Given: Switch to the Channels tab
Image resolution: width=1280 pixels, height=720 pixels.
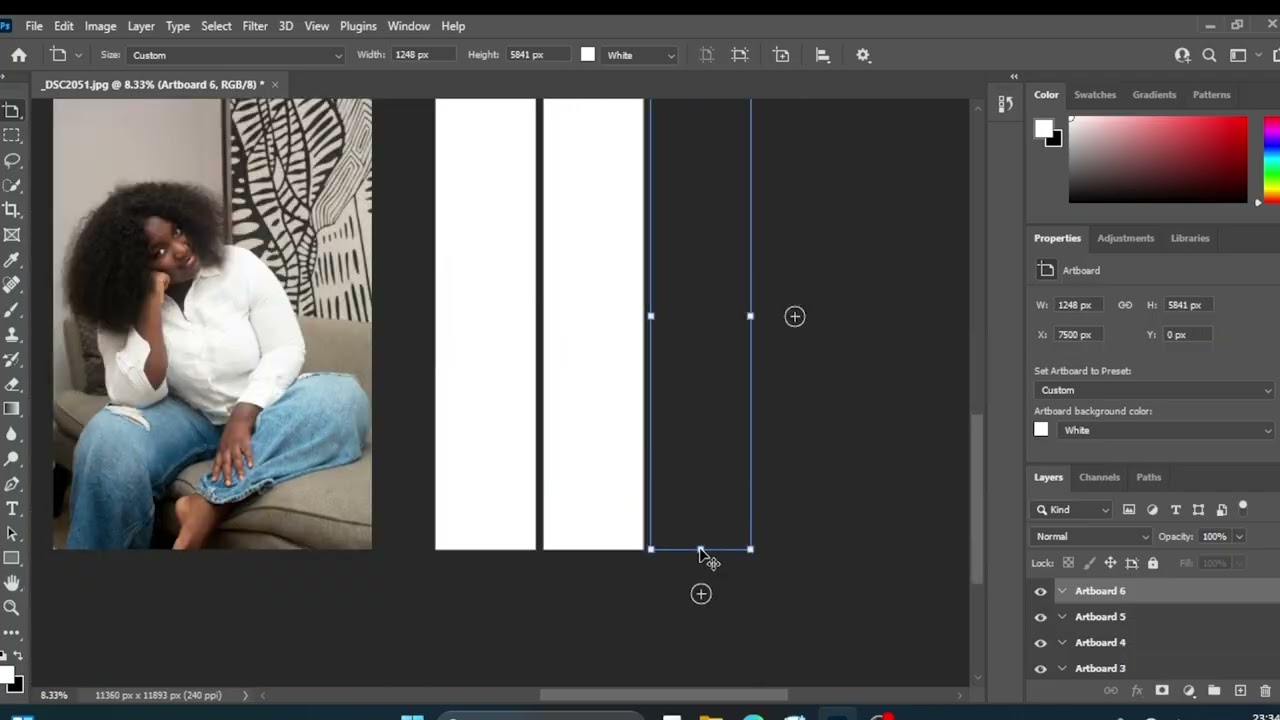Looking at the screenshot, I should click(x=1099, y=477).
